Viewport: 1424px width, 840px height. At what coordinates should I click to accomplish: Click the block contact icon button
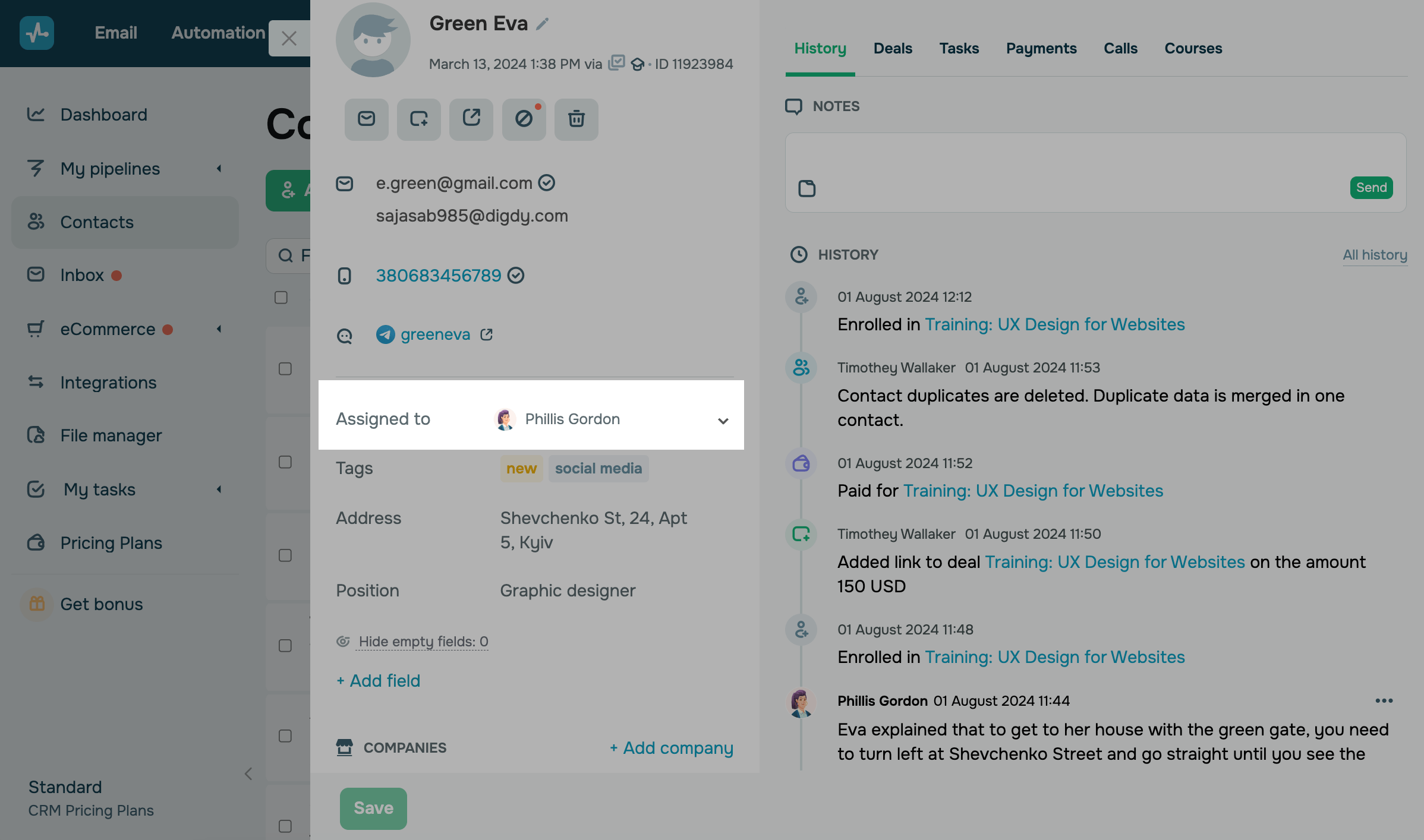pyautogui.click(x=524, y=119)
